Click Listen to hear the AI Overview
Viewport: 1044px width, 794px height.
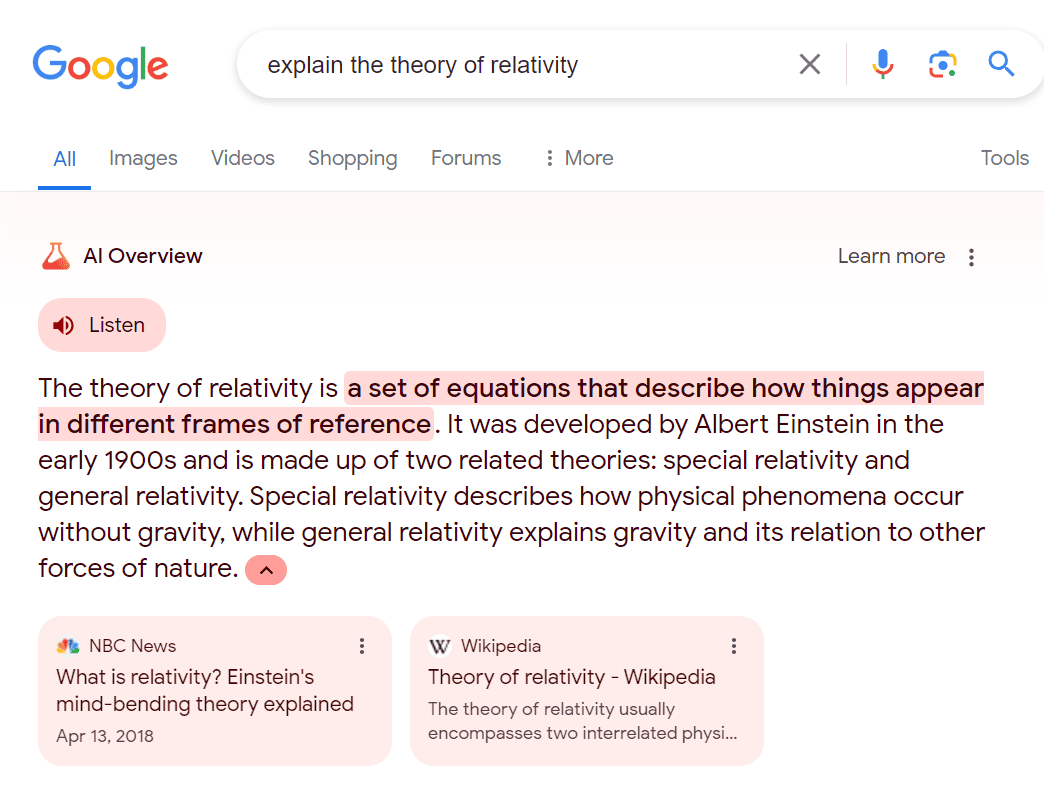[x=102, y=324]
